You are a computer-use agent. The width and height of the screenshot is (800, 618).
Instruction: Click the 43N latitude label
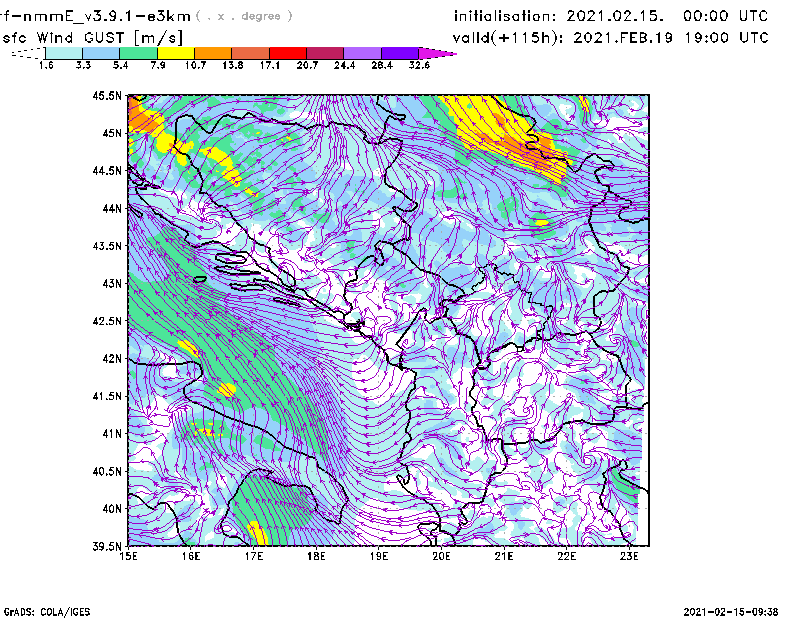click(x=112, y=283)
